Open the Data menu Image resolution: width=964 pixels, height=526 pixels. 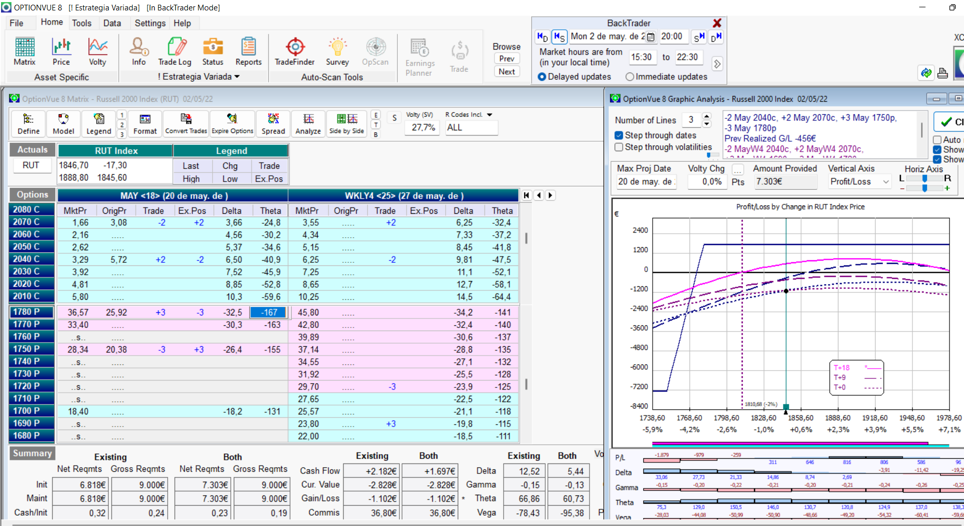(112, 23)
